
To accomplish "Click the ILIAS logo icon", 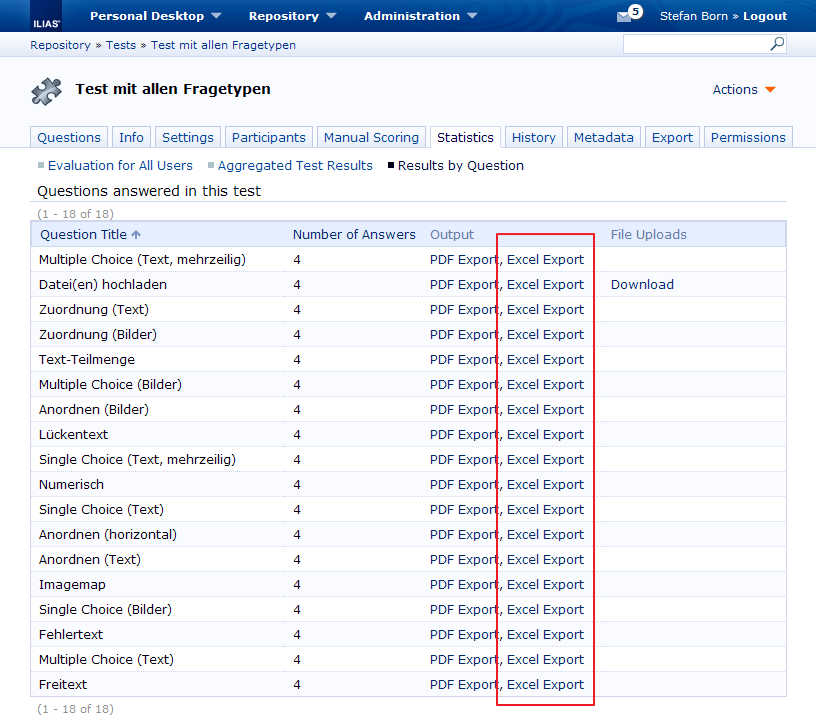I will pos(47,17).
